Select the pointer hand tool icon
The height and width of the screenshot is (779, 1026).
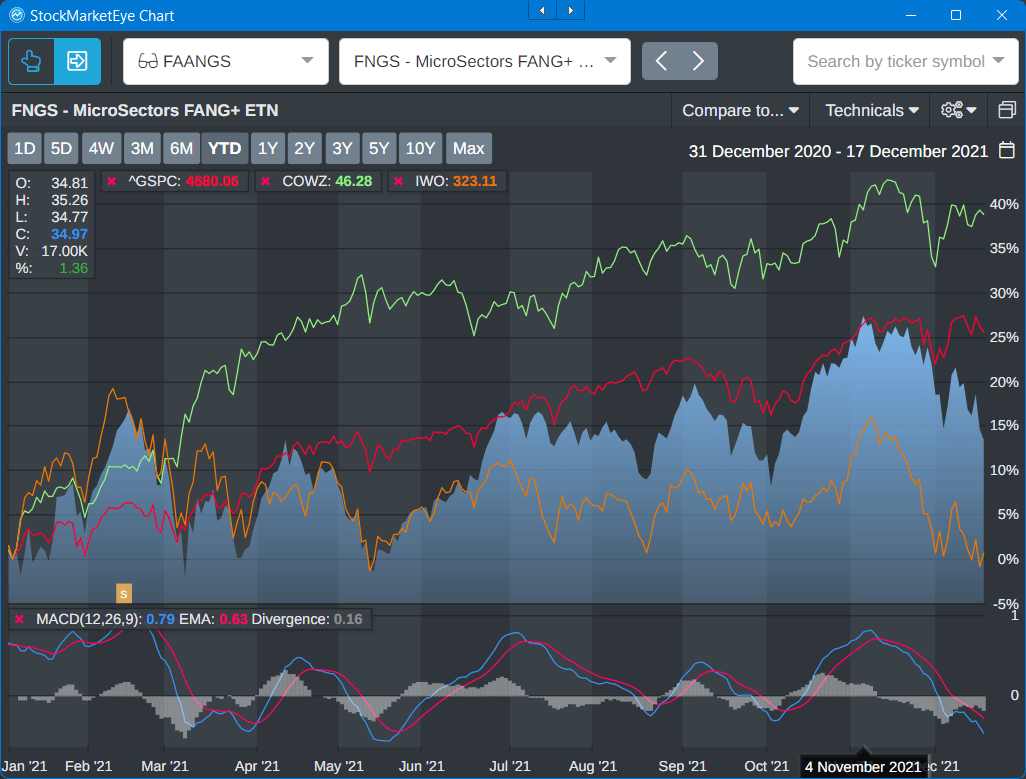pos(31,61)
